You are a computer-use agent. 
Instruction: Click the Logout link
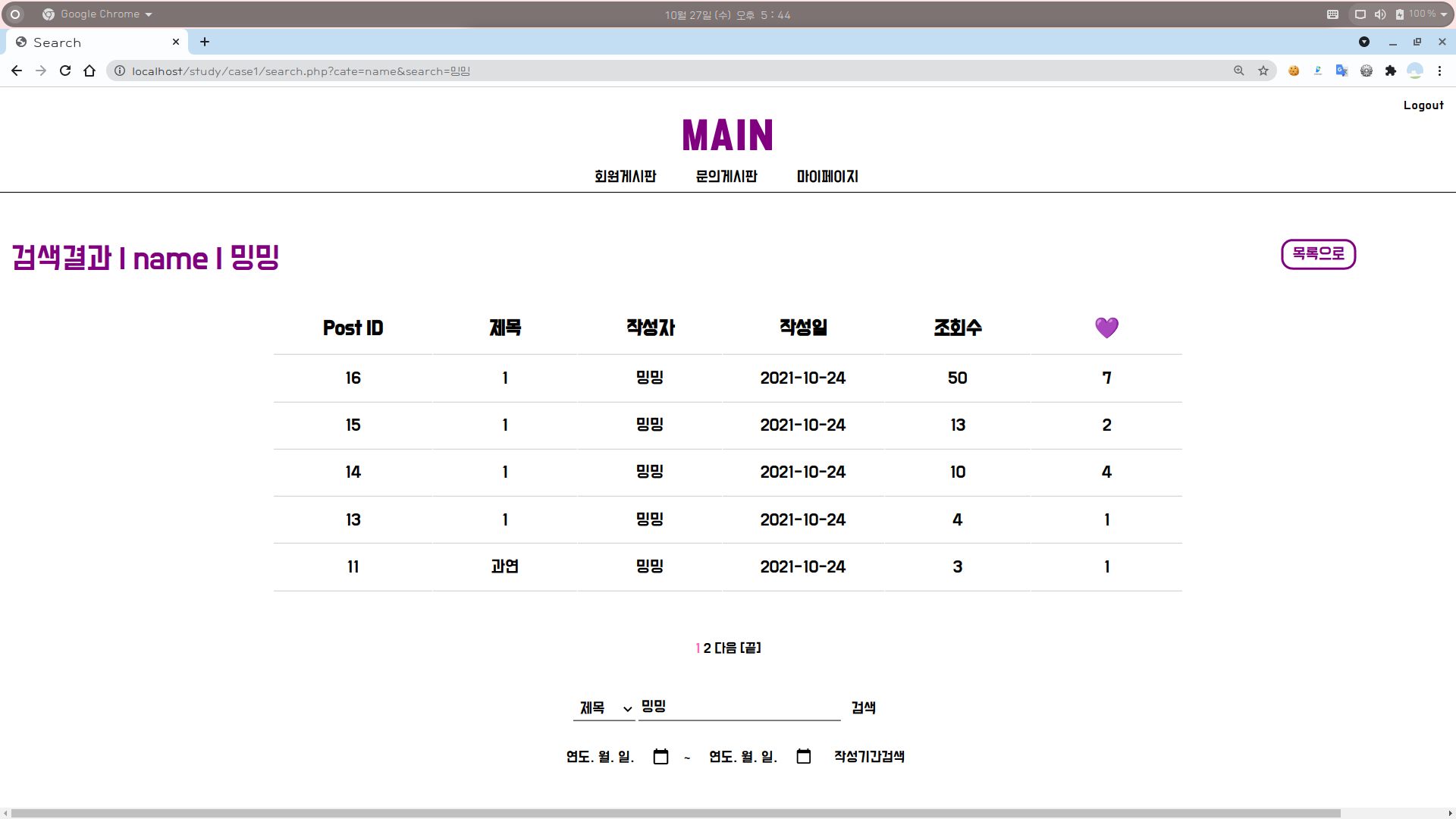coord(1423,105)
